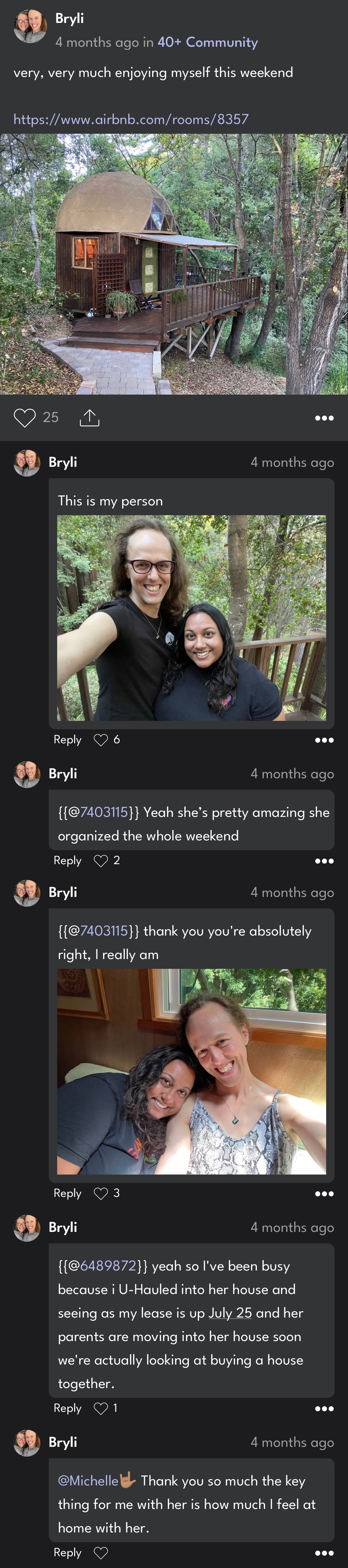Heart the 'This is my person' comment

(101, 740)
